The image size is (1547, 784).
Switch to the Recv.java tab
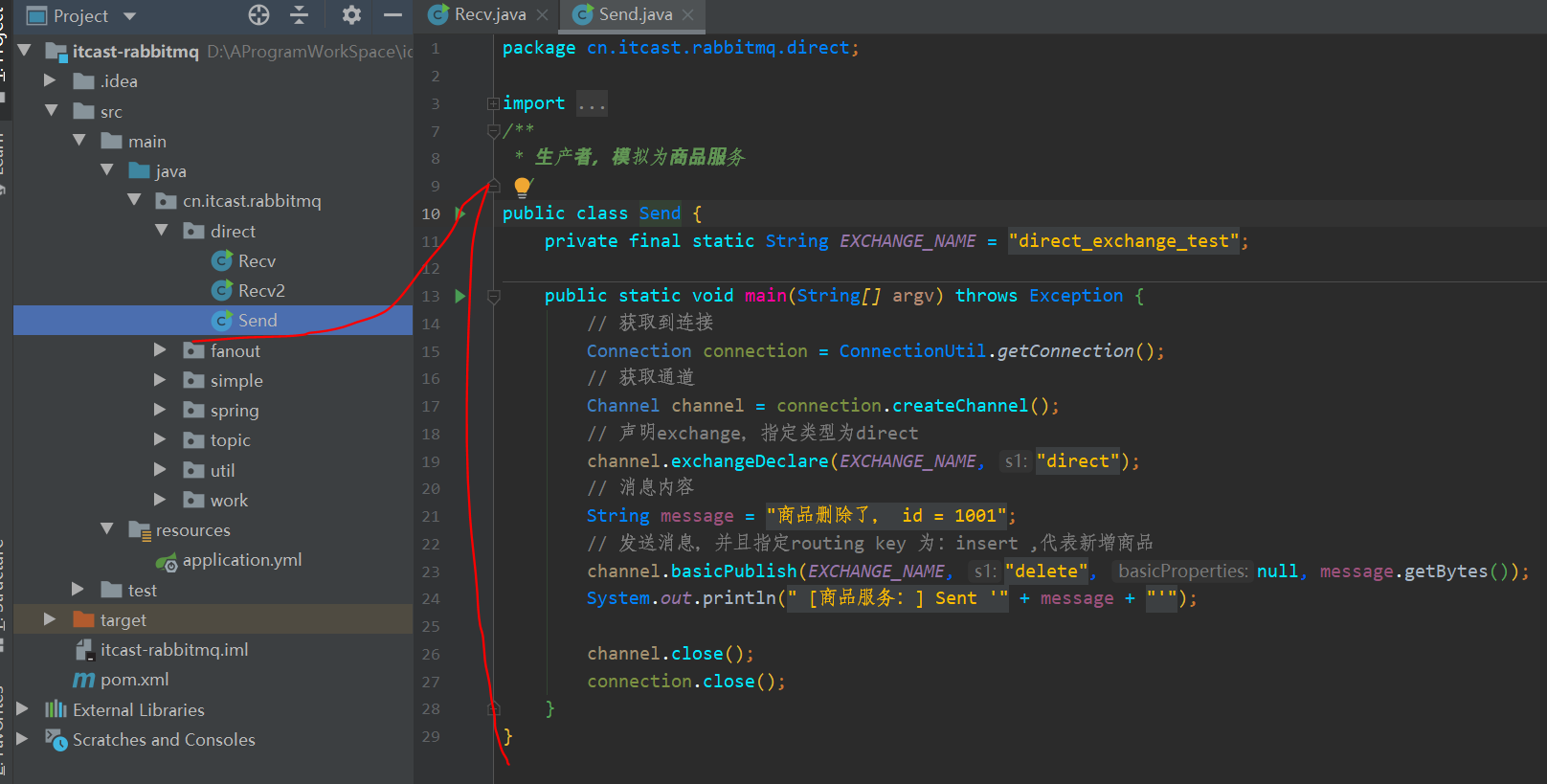click(x=489, y=15)
